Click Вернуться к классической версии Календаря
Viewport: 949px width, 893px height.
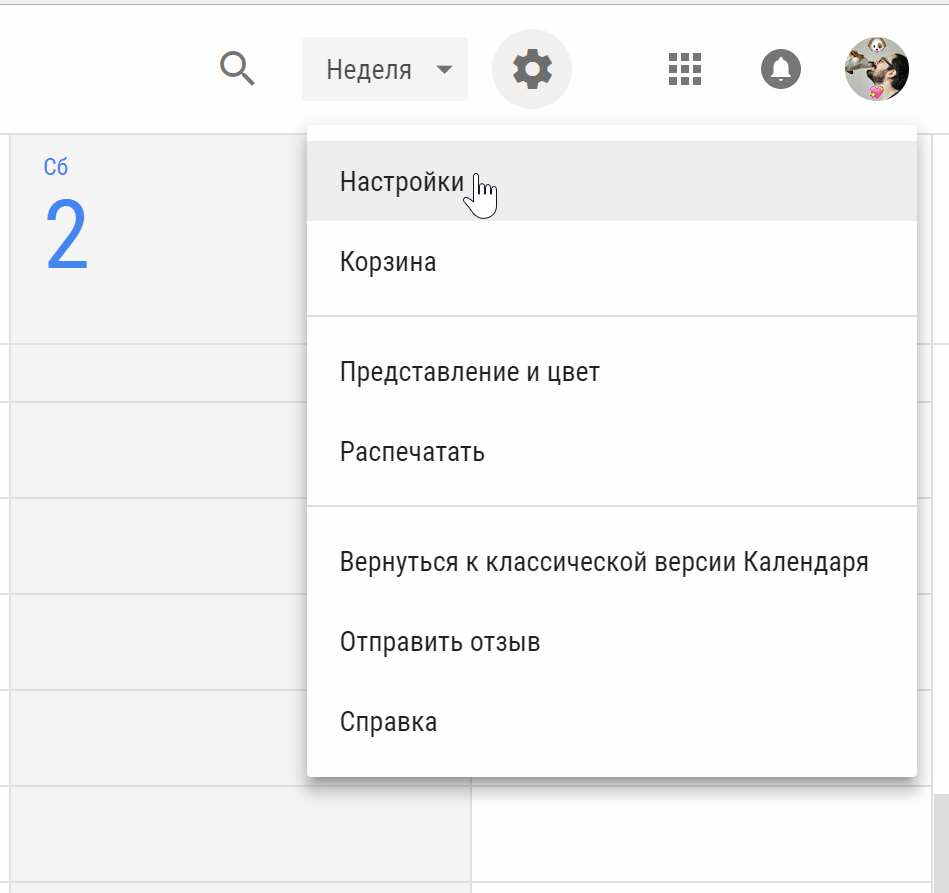(604, 561)
